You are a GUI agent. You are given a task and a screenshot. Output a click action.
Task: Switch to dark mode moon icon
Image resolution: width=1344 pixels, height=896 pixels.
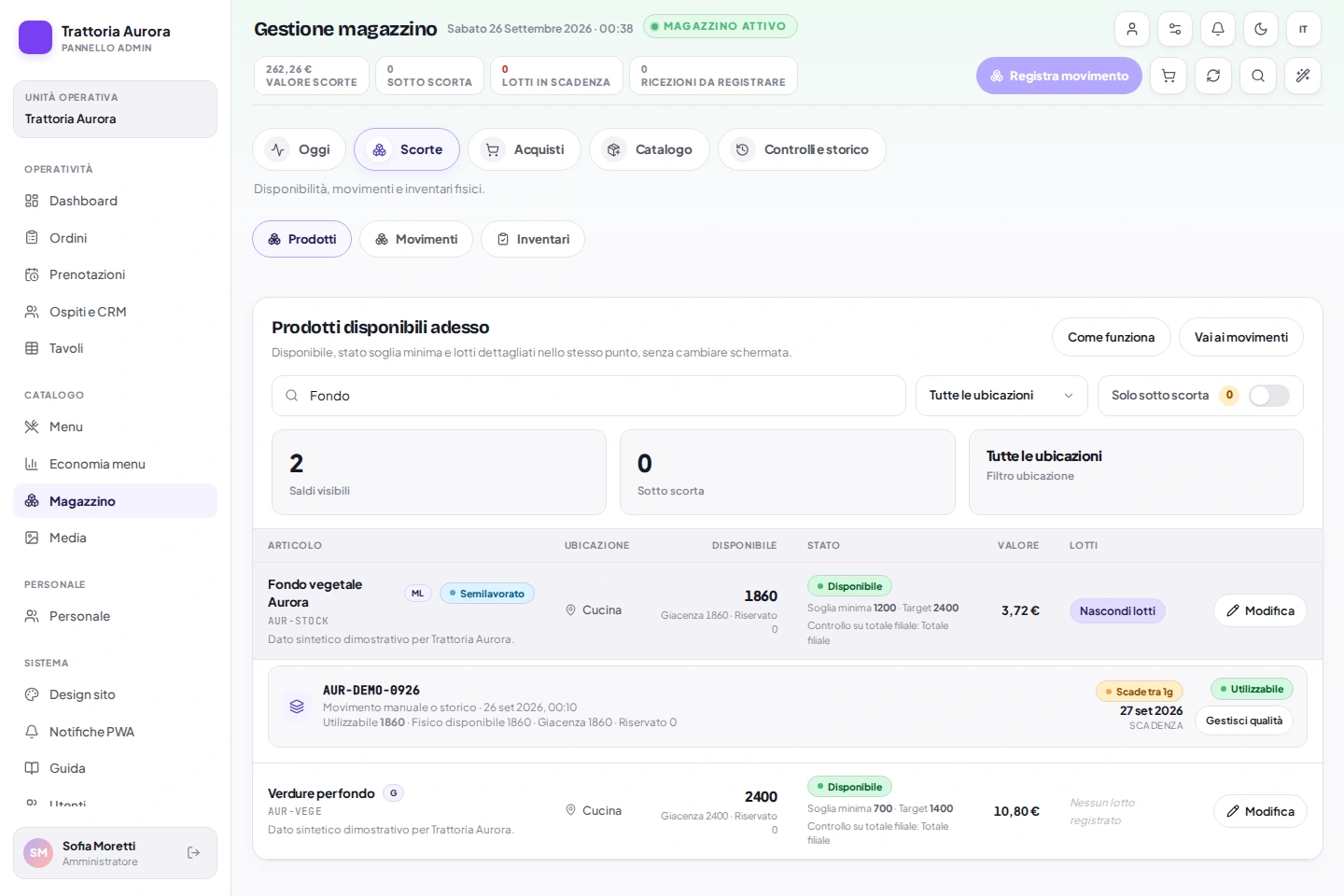click(1261, 29)
